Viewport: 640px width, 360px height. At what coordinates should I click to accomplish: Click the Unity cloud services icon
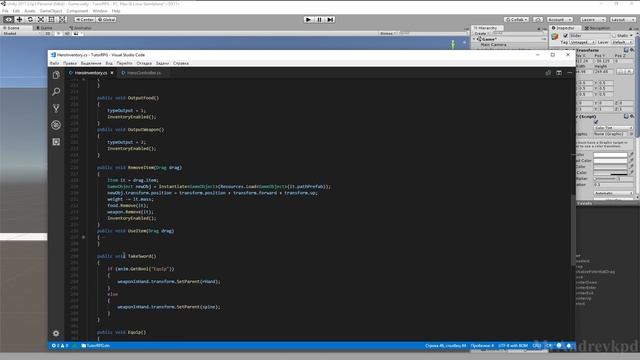click(538, 20)
